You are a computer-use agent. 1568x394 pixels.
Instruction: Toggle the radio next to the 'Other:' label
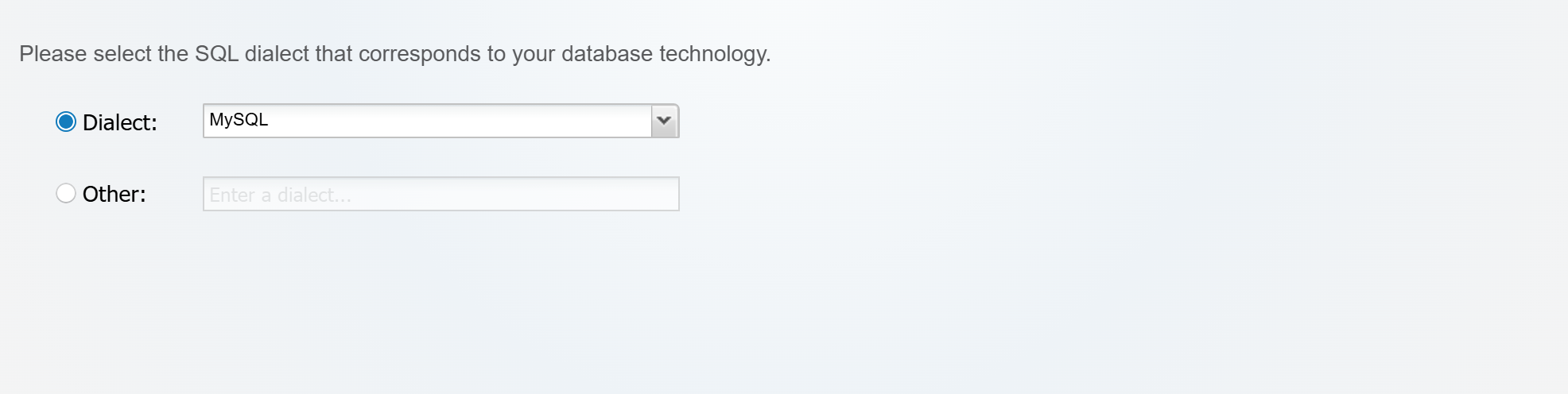[x=66, y=193]
